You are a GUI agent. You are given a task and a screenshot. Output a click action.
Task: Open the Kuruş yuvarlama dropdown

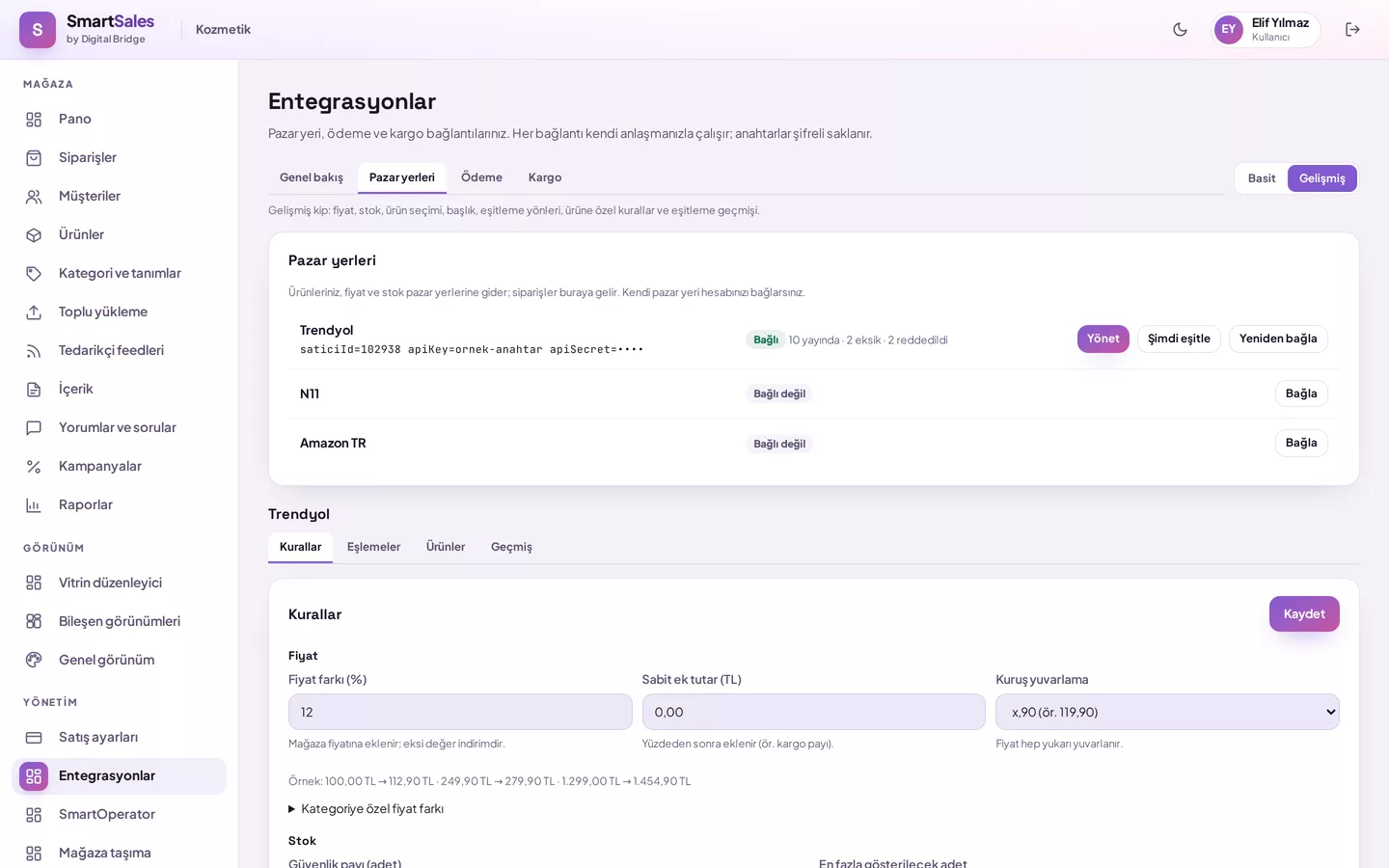pyautogui.click(x=1167, y=712)
